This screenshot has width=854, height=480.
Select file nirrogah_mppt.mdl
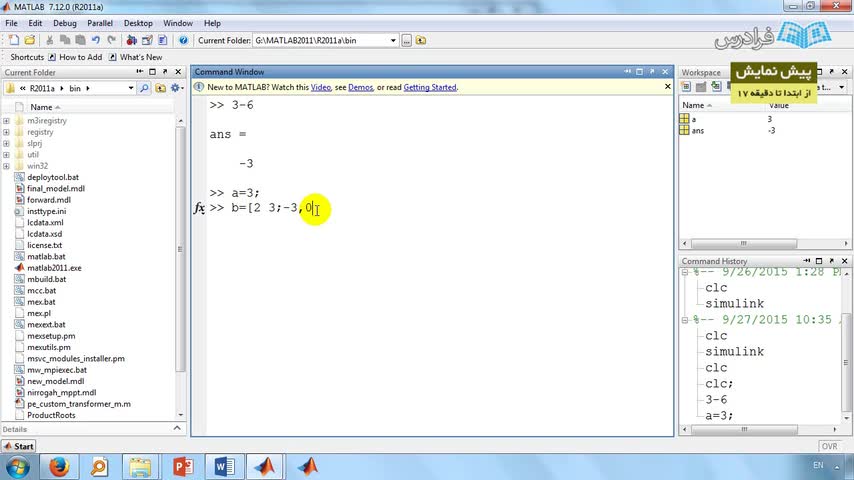click(x=62, y=392)
